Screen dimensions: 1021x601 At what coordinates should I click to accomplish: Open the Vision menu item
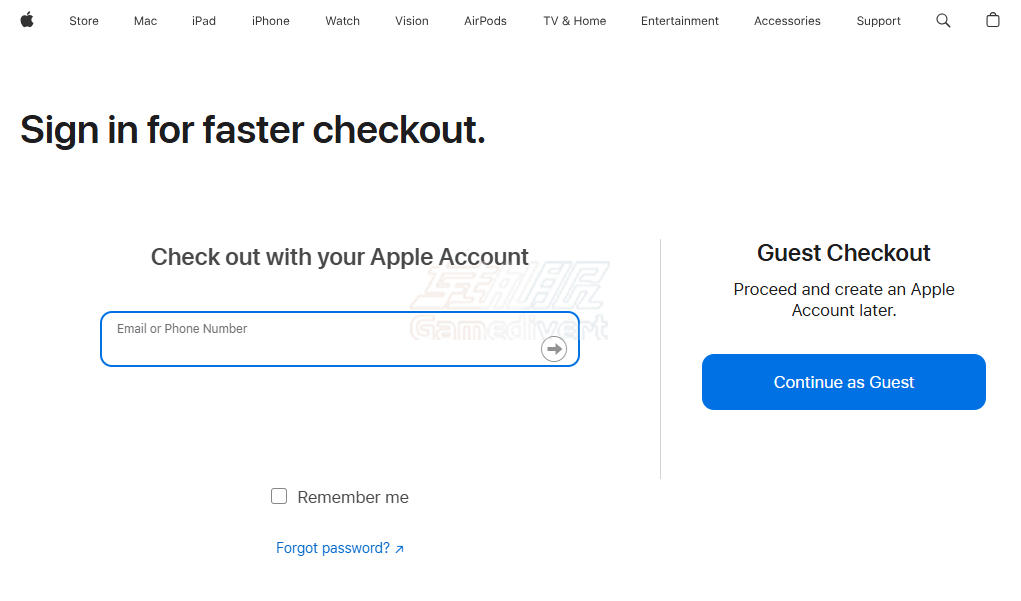pyautogui.click(x=412, y=21)
